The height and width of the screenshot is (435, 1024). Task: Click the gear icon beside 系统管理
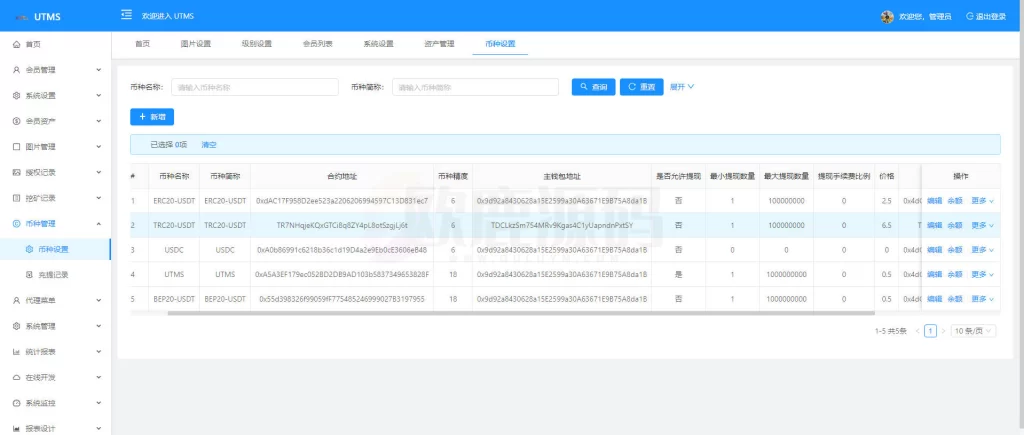(x=16, y=326)
